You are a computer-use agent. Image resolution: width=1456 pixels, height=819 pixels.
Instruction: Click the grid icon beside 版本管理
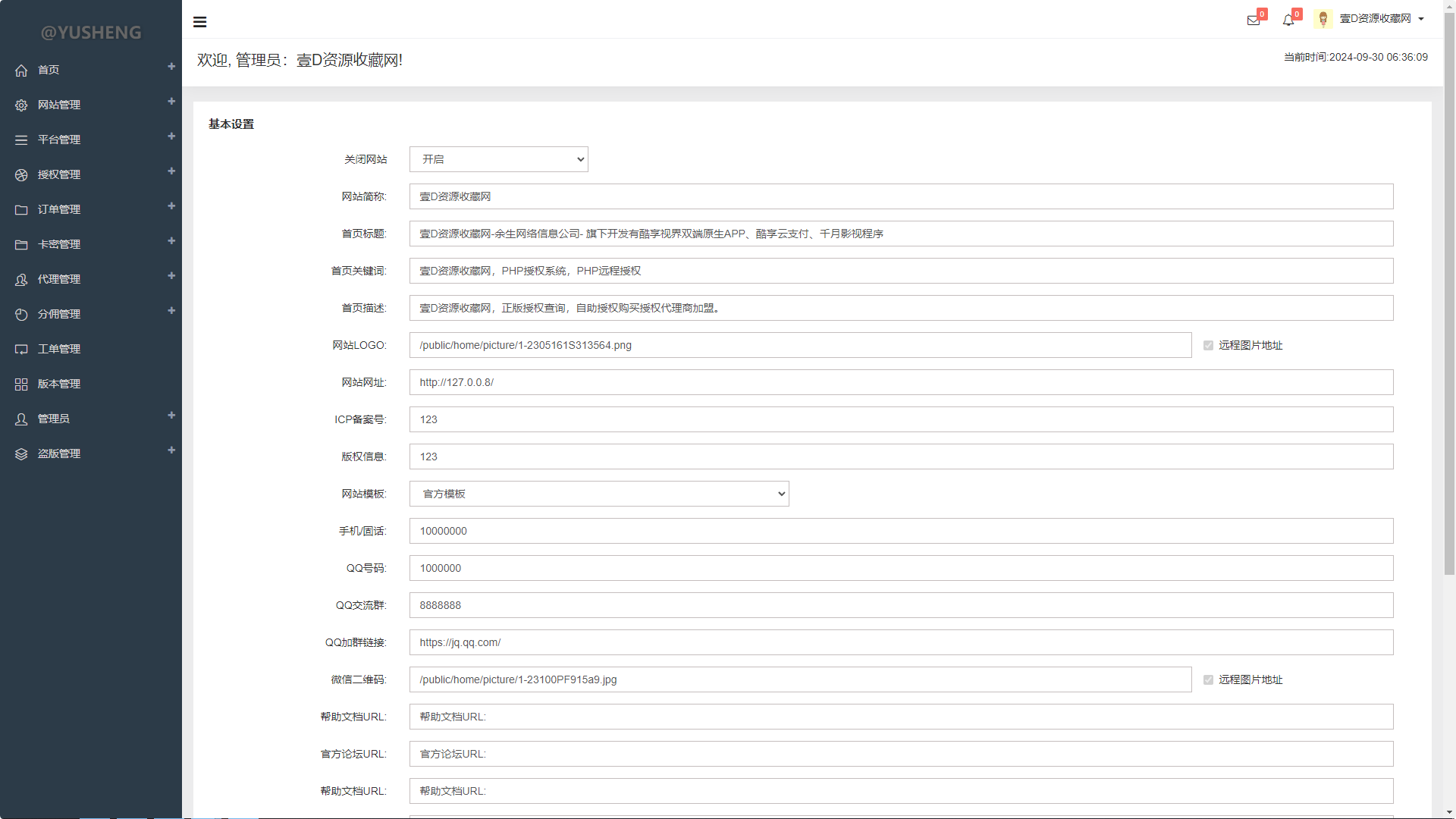tap(21, 384)
